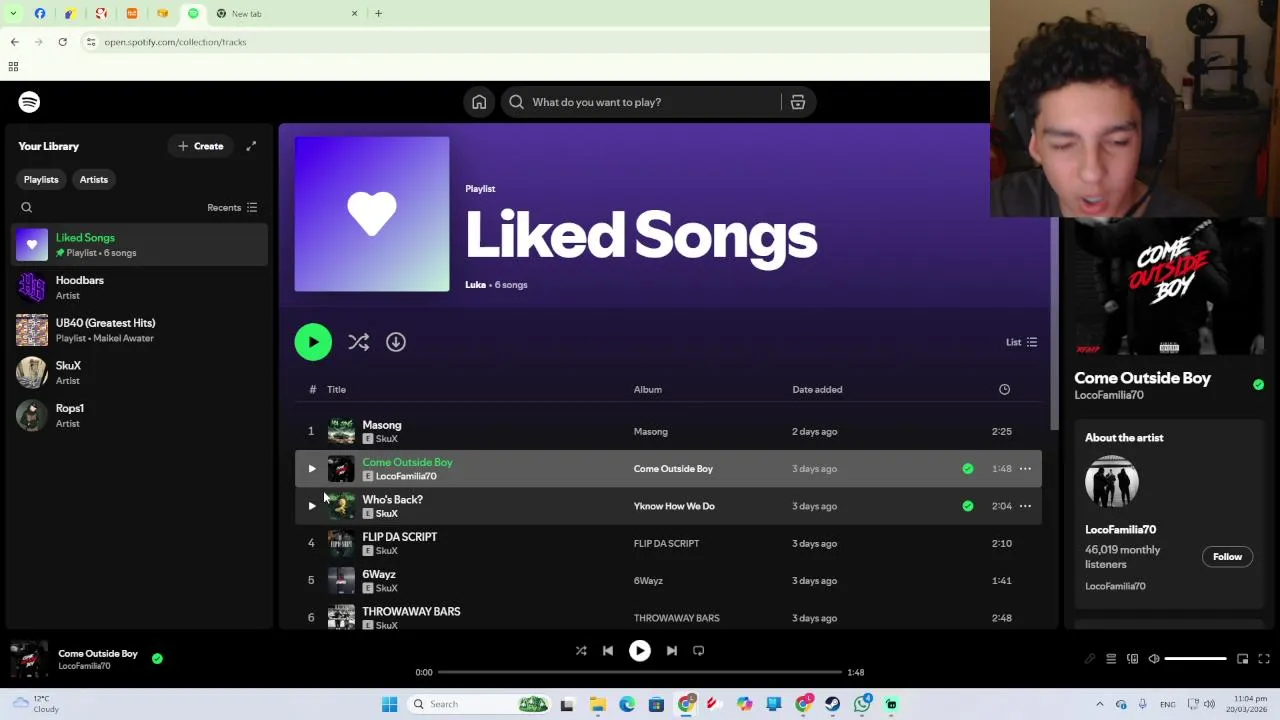Adjust the volume slider
The image size is (1280, 720).
coord(1196,659)
